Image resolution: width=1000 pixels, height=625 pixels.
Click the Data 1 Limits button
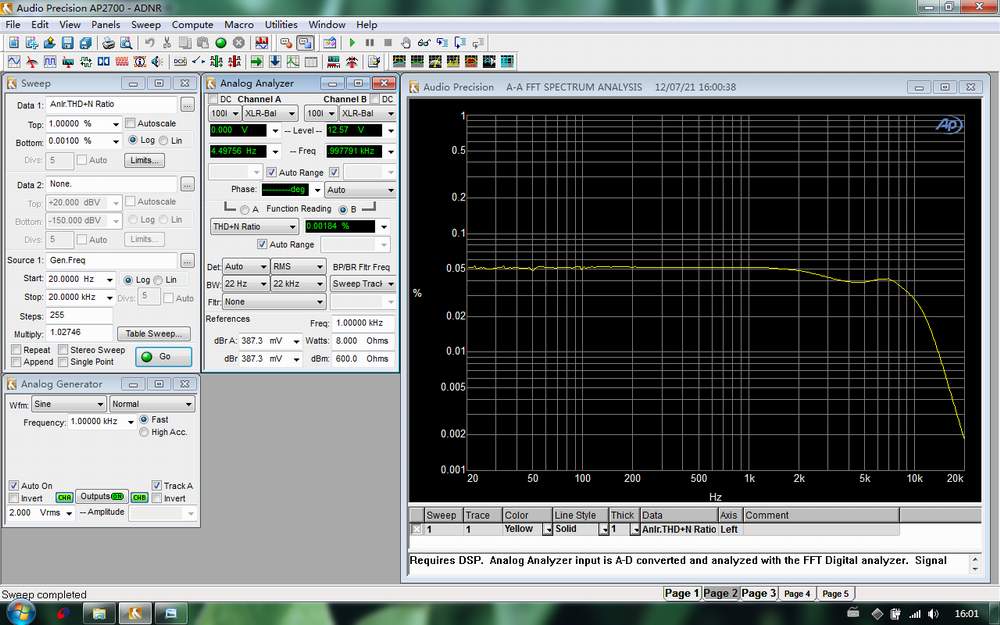pos(144,160)
